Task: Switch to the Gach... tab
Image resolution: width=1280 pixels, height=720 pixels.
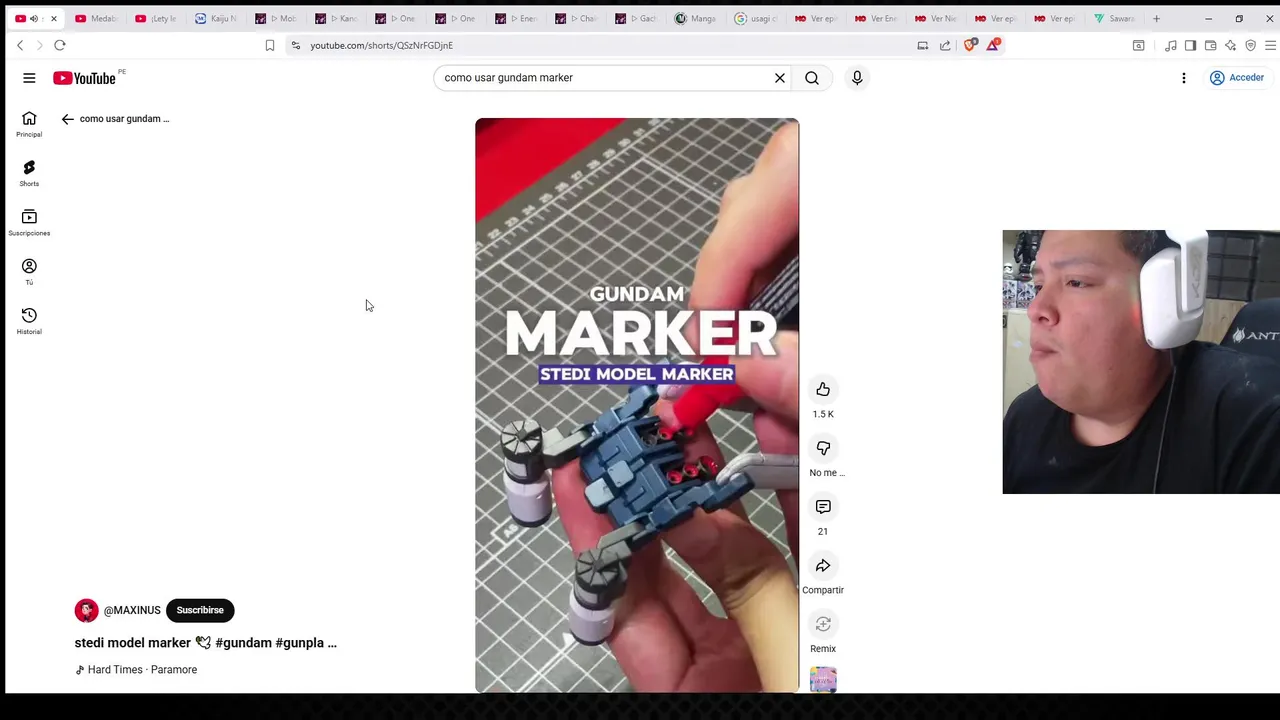Action: (x=637, y=18)
